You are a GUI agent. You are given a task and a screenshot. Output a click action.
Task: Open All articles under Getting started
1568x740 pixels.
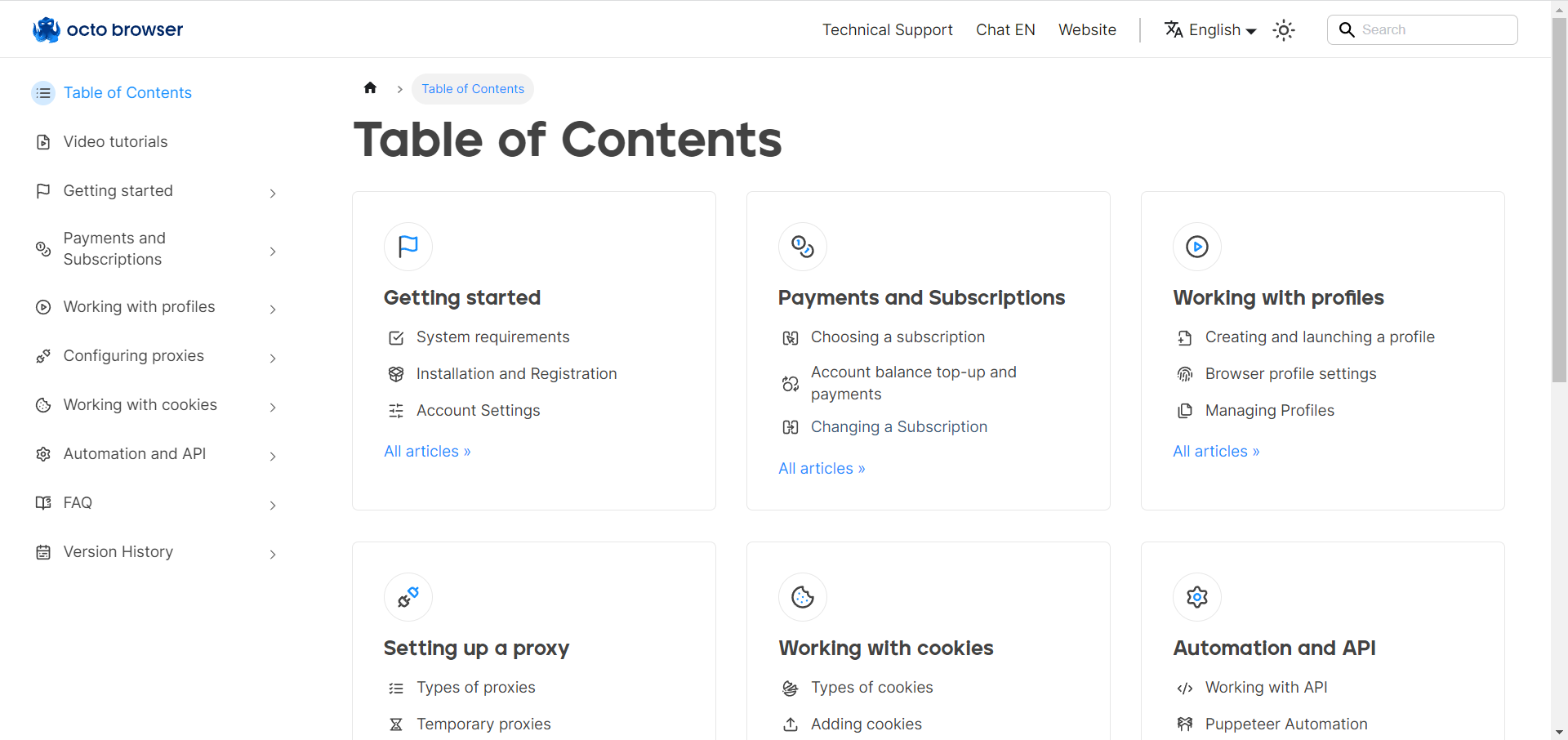(427, 451)
